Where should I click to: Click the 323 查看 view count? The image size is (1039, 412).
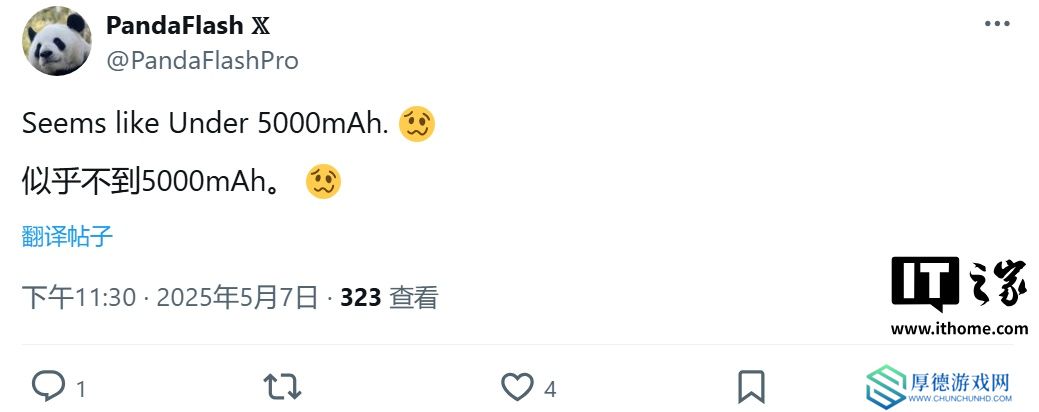click(x=389, y=297)
